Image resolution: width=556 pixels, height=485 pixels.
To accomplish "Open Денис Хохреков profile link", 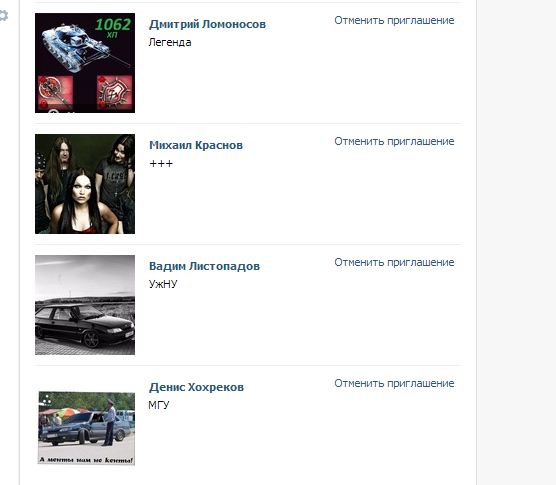I will 196,387.
